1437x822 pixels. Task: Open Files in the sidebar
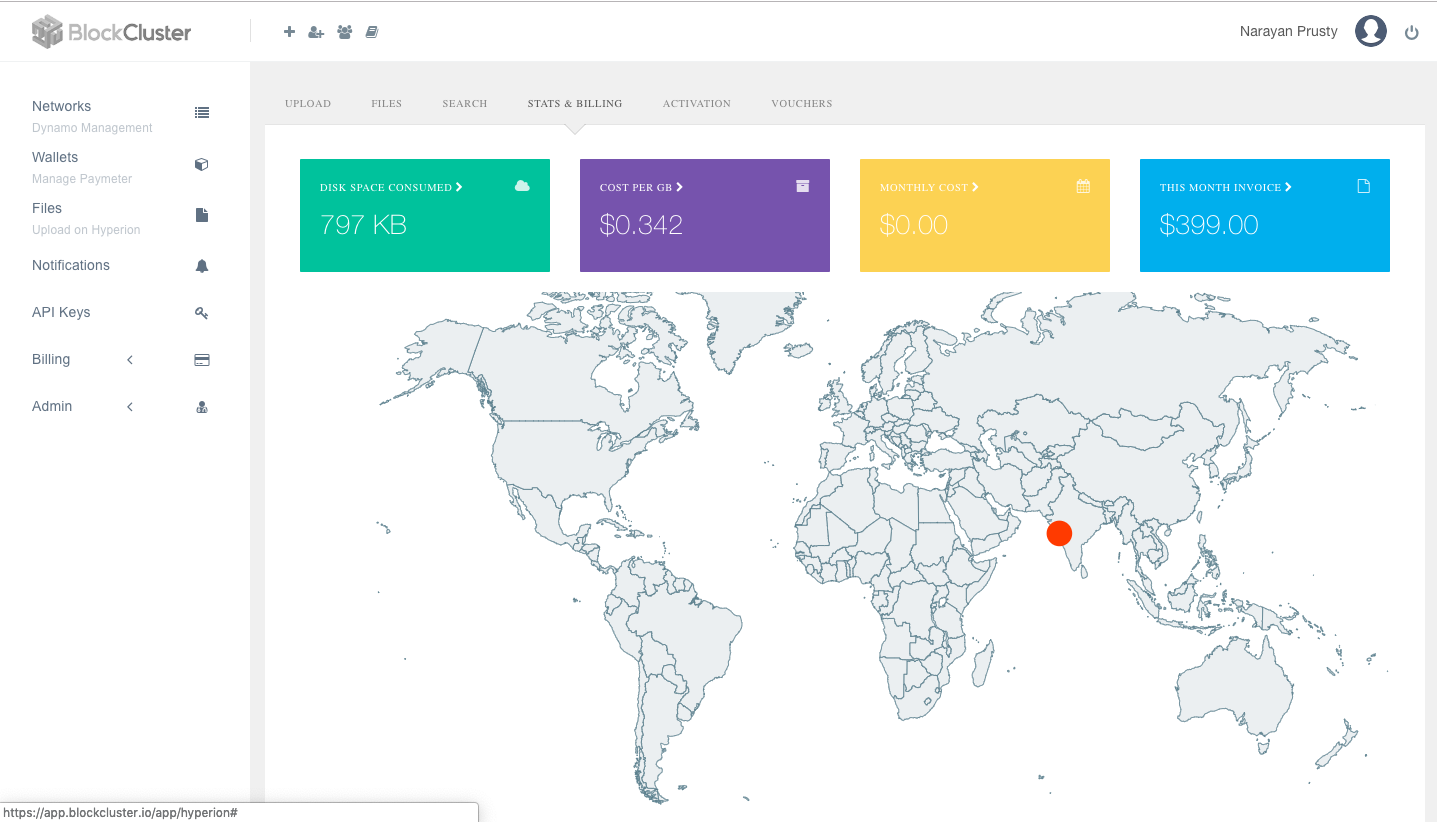tap(47, 208)
